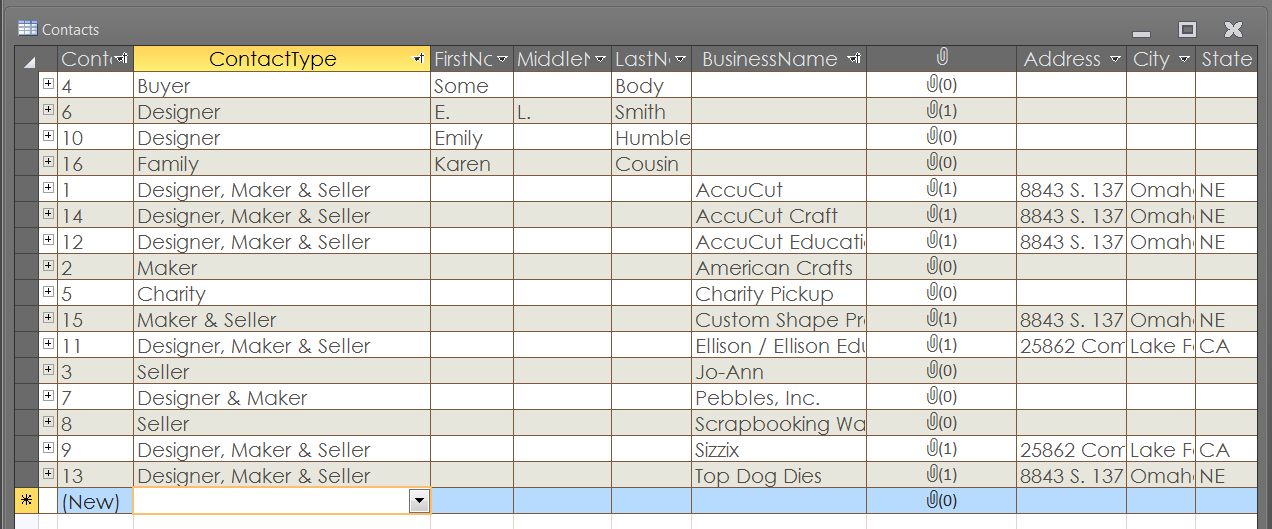
Task: Expand subdatasheet for contact 6
Action: click(47, 110)
